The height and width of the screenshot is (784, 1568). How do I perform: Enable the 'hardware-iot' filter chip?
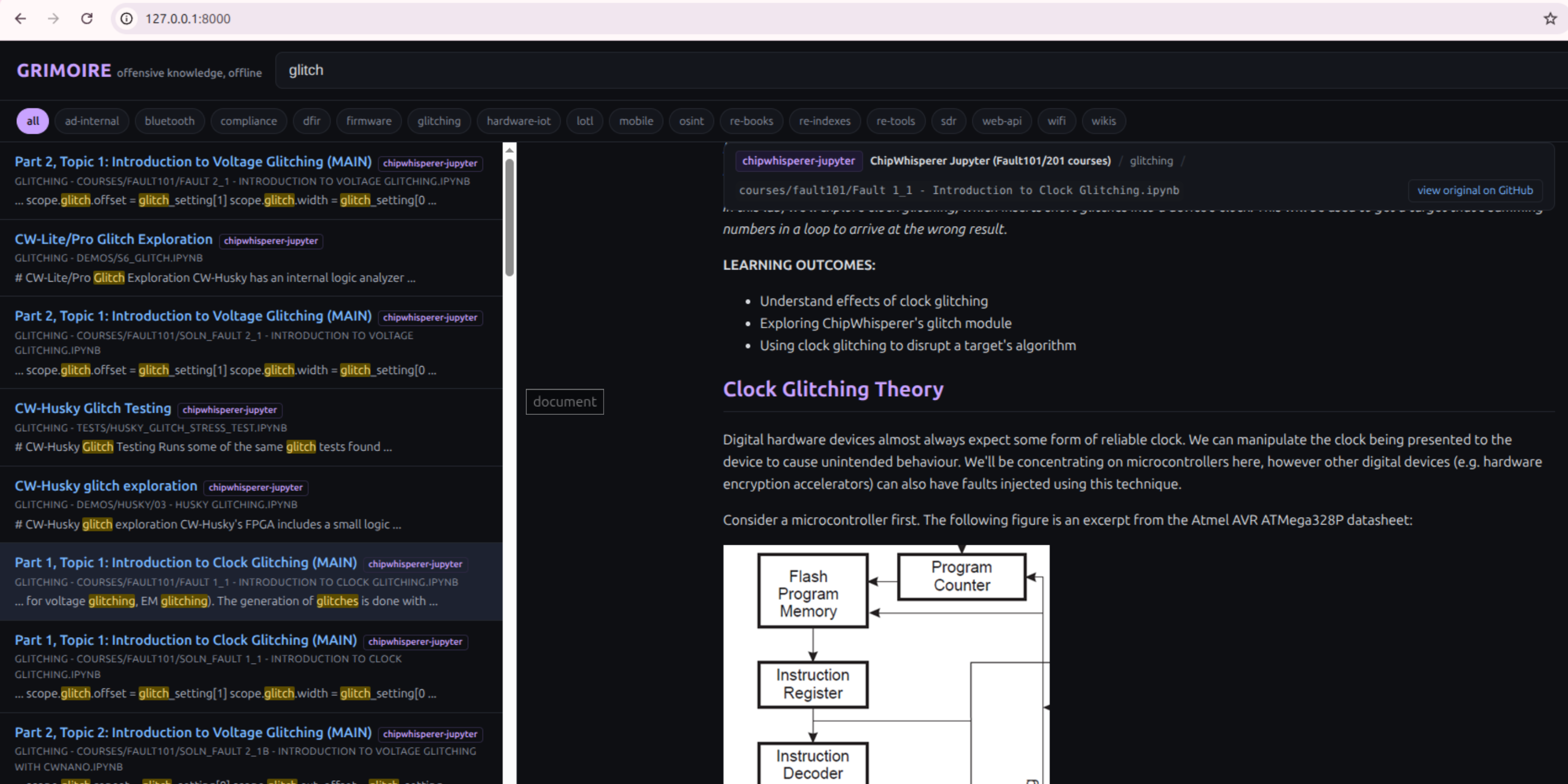518,120
